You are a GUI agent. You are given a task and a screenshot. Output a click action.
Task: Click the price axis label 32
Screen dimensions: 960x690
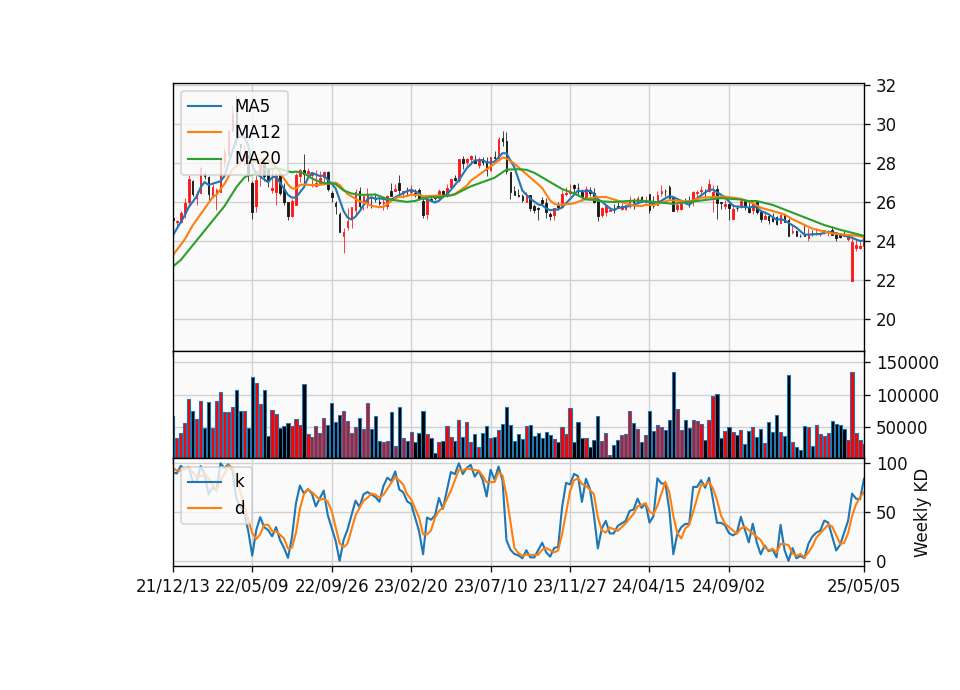point(885,86)
